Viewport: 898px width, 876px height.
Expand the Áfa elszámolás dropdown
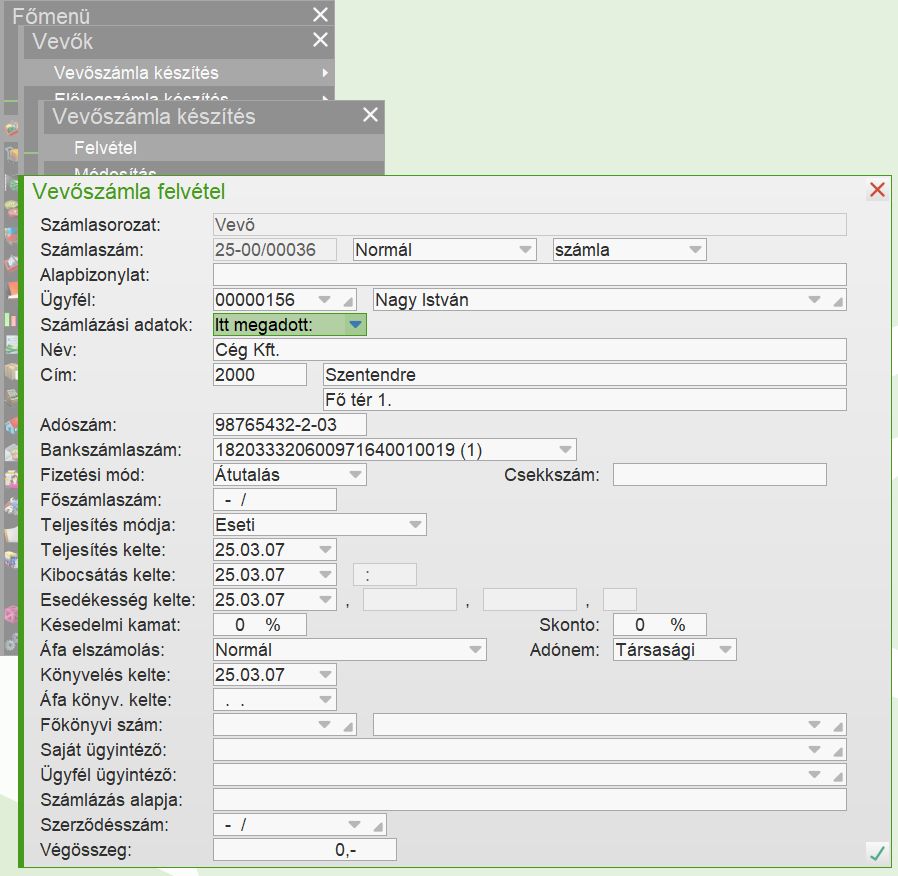coord(474,650)
